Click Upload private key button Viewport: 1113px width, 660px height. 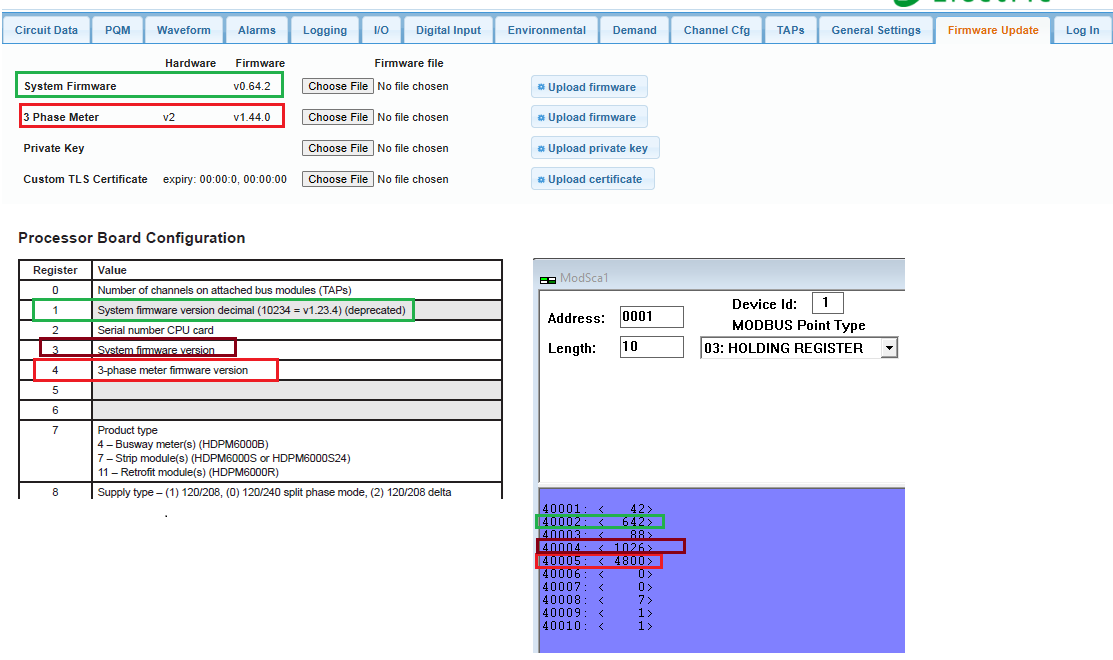pyautogui.click(x=595, y=148)
